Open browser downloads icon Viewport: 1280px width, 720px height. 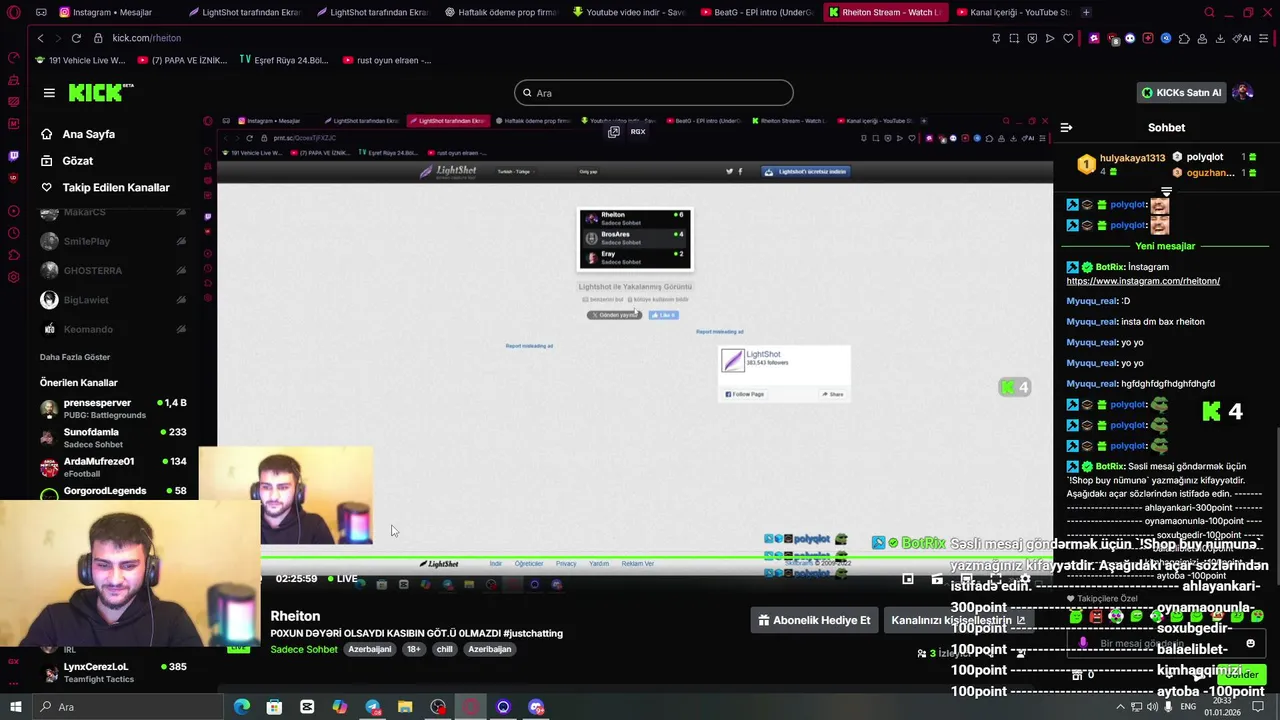1219,38
